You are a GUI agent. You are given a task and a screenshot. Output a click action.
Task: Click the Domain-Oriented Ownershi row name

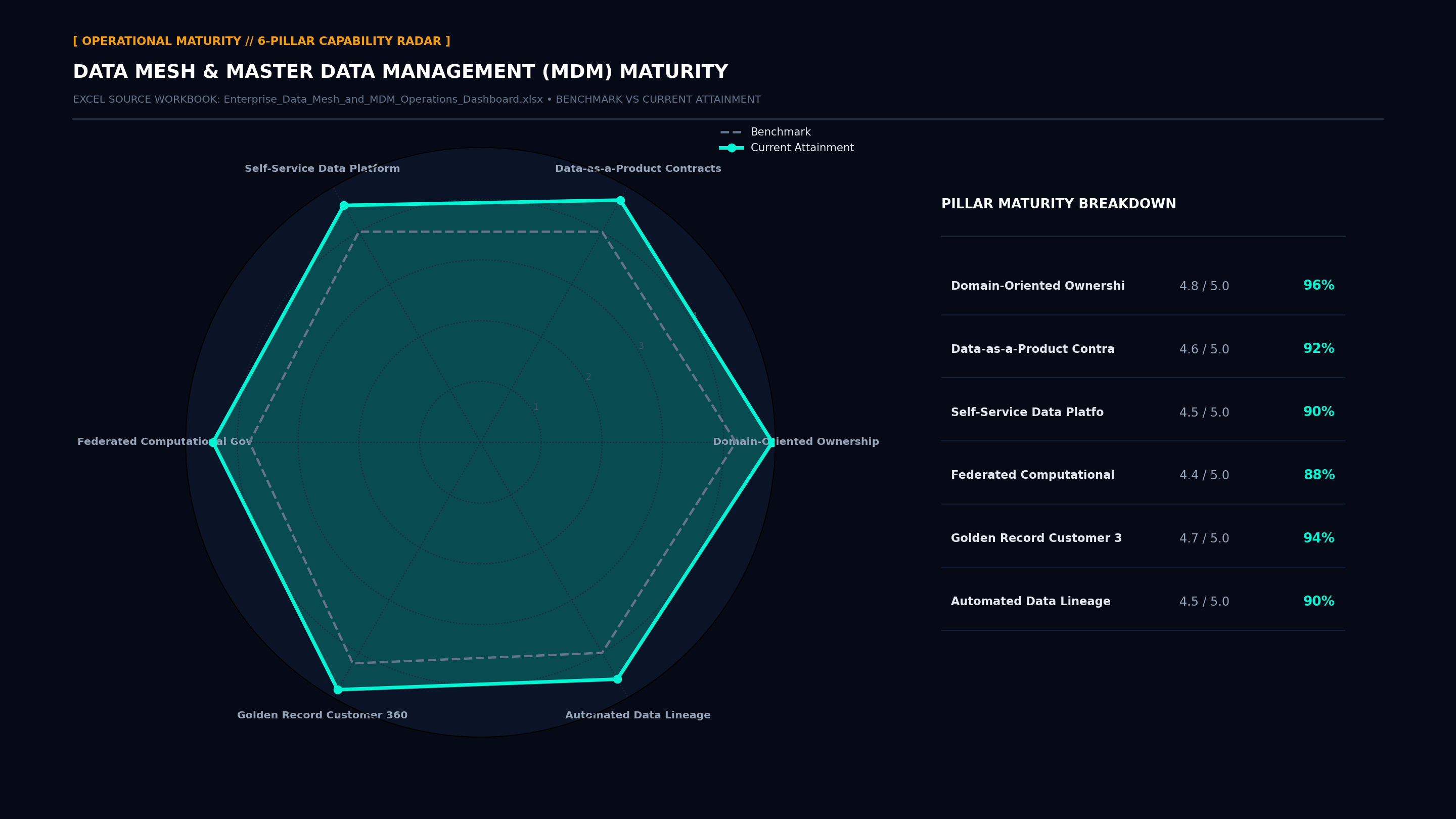(x=1038, y=286)
